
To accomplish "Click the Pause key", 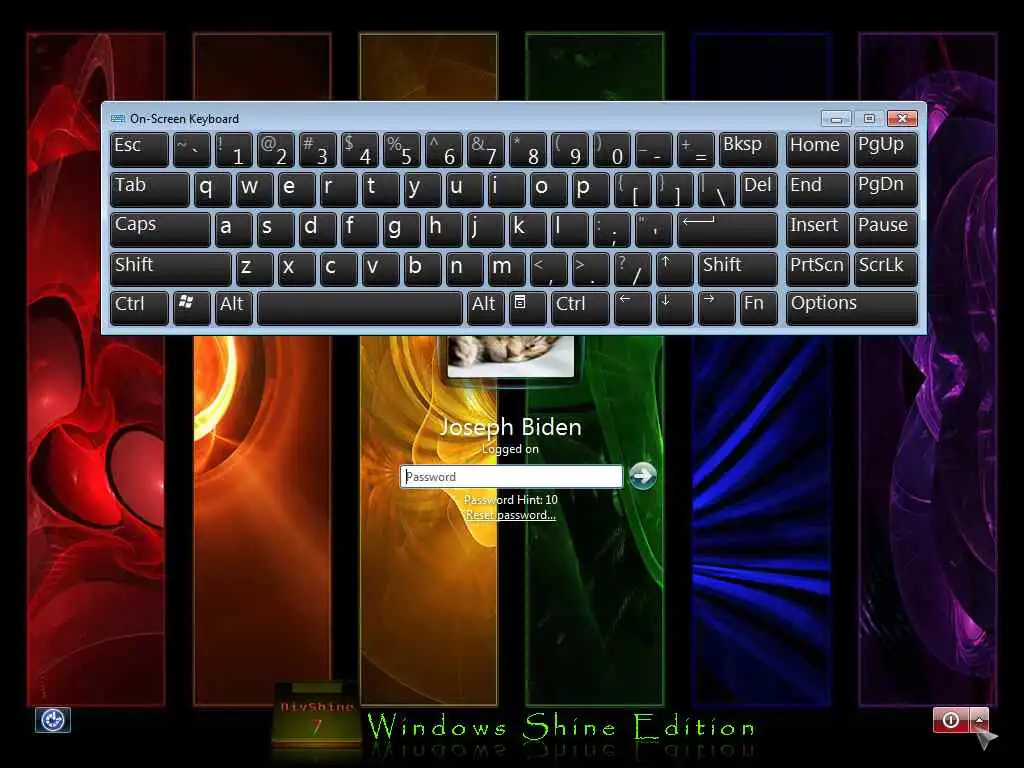I will click(886, 229).
